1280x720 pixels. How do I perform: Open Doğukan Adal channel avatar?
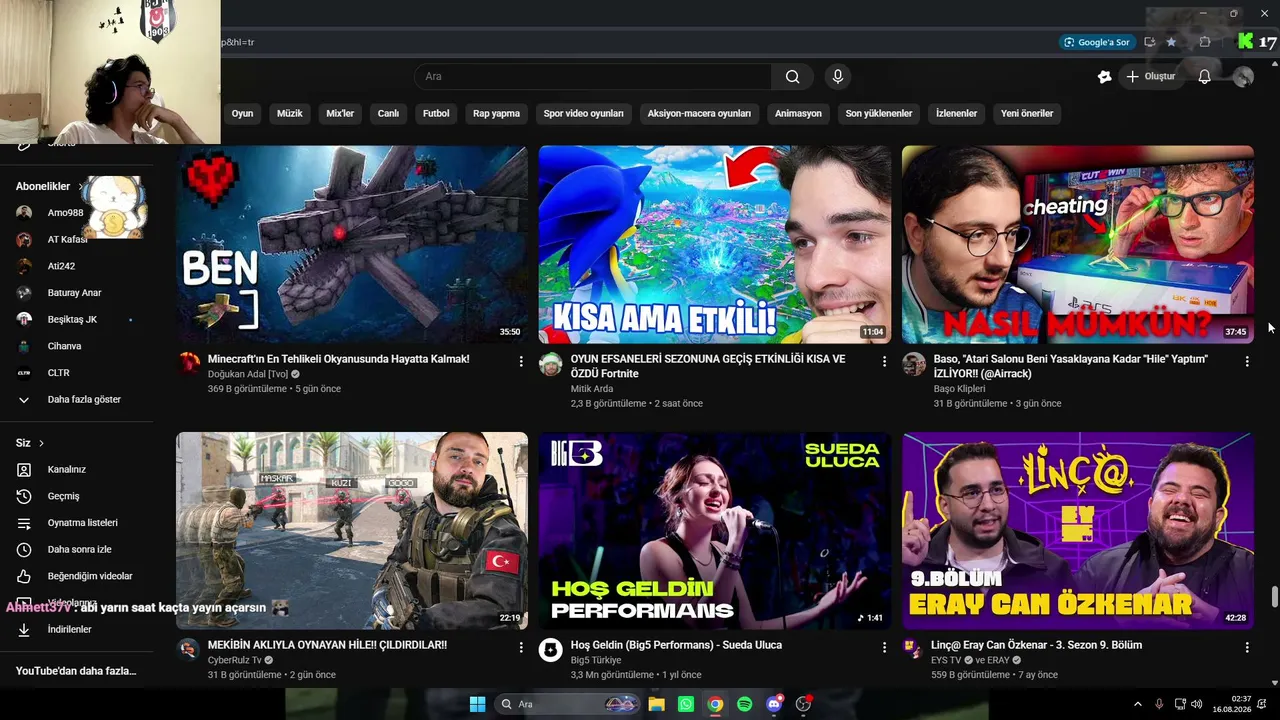[188, 363]
